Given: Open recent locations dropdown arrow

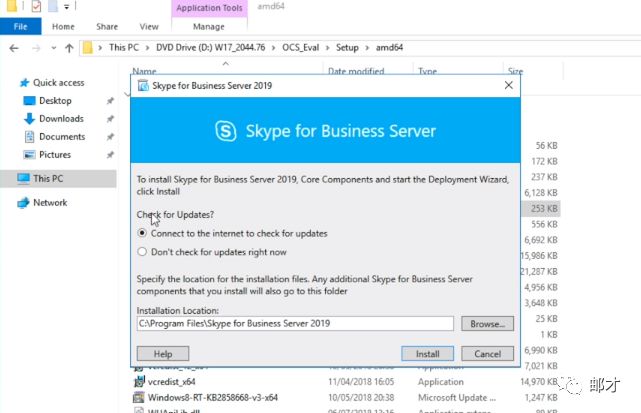Looking at the screenshot, I should 52,48.
